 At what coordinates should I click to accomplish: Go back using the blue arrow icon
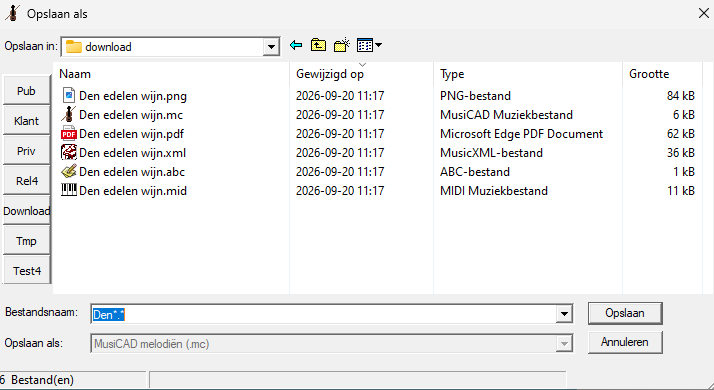296,45
